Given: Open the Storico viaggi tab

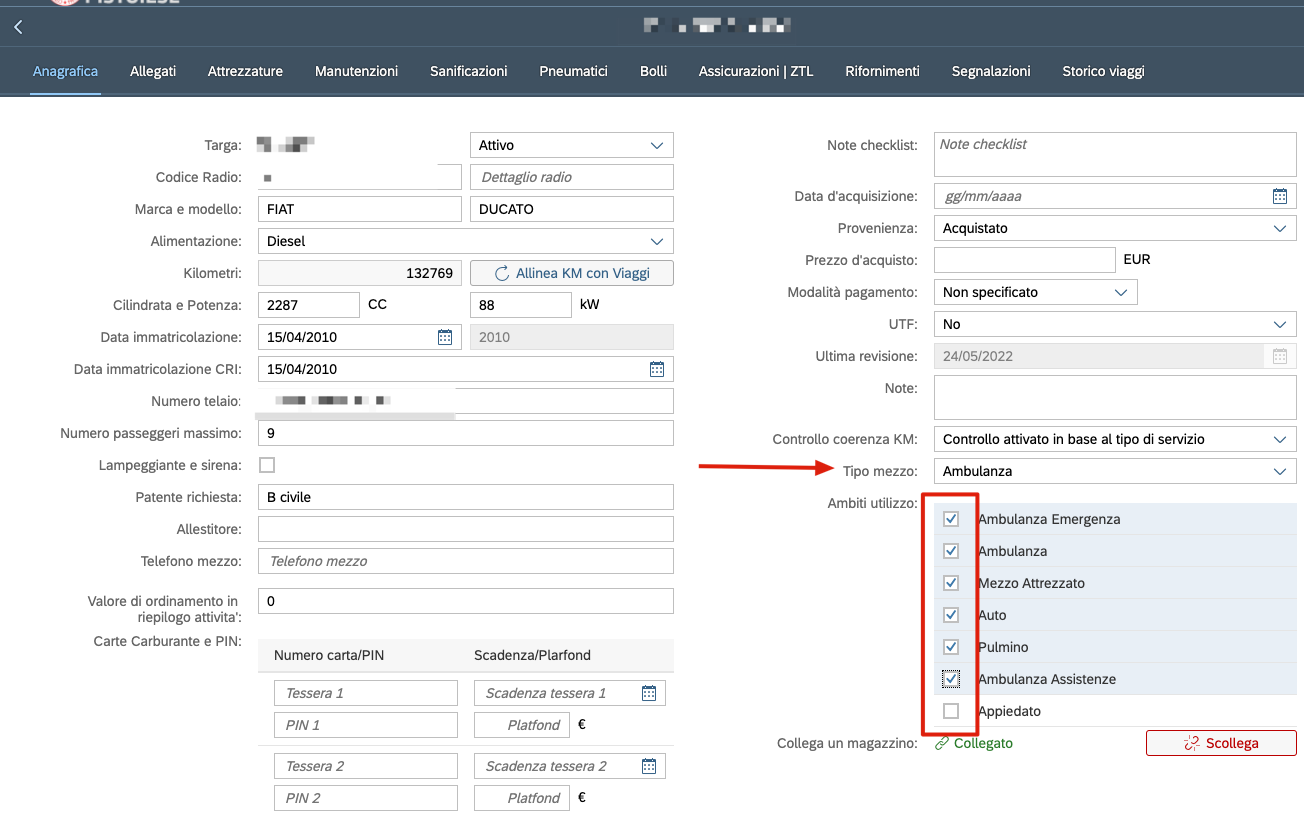Looking at the screenshot, I should tap(1103, 71).
